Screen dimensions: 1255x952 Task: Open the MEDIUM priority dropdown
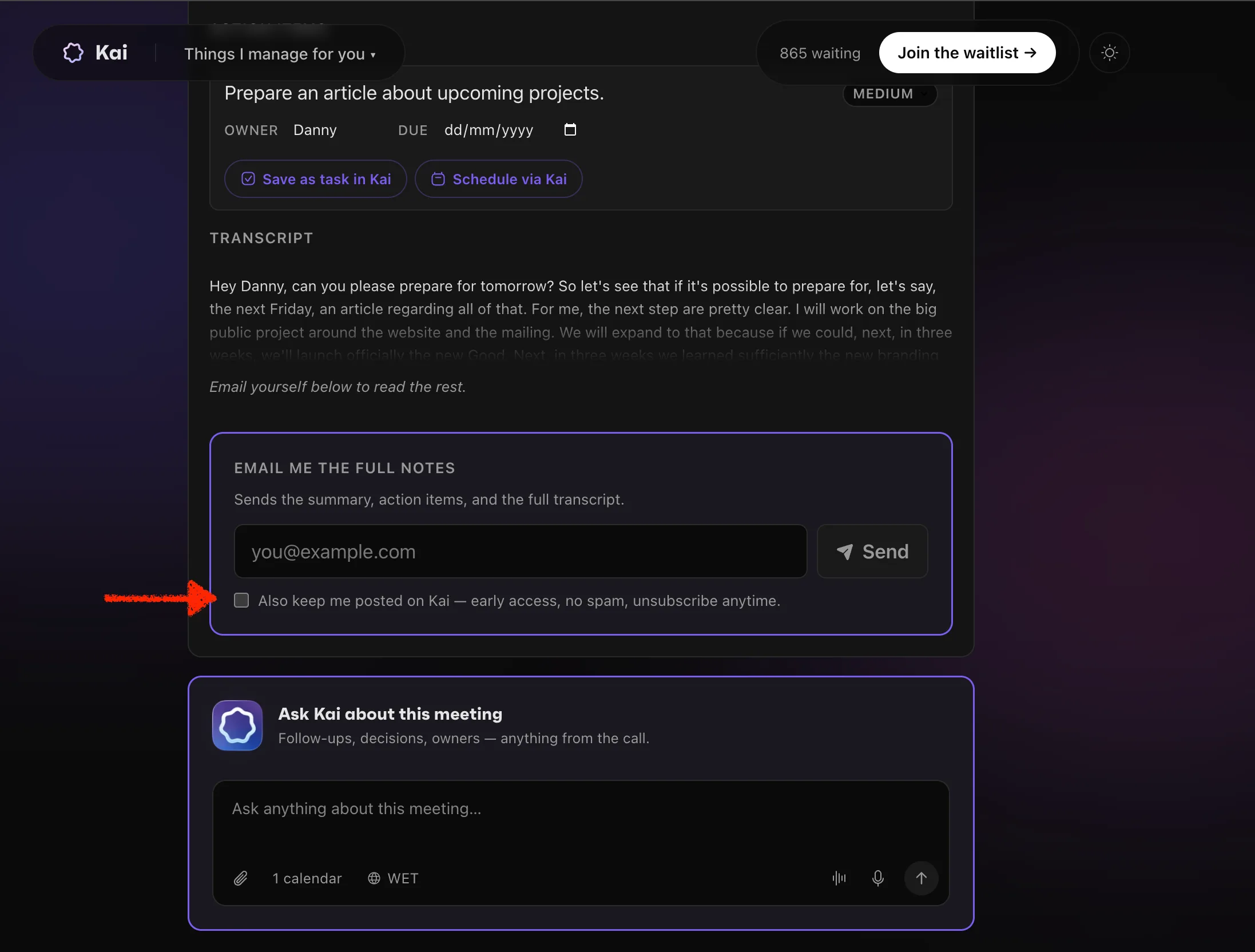click(890, 94)
